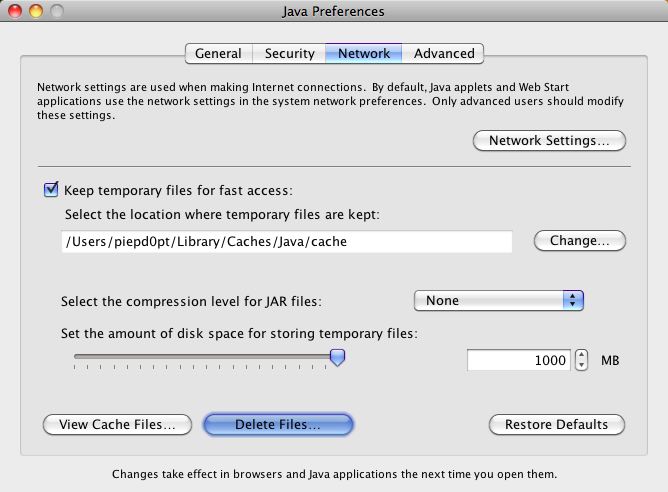This screenshot has width=668, height=492.
Task: Restore Defaults for network settings
Action: coord(557,425)
